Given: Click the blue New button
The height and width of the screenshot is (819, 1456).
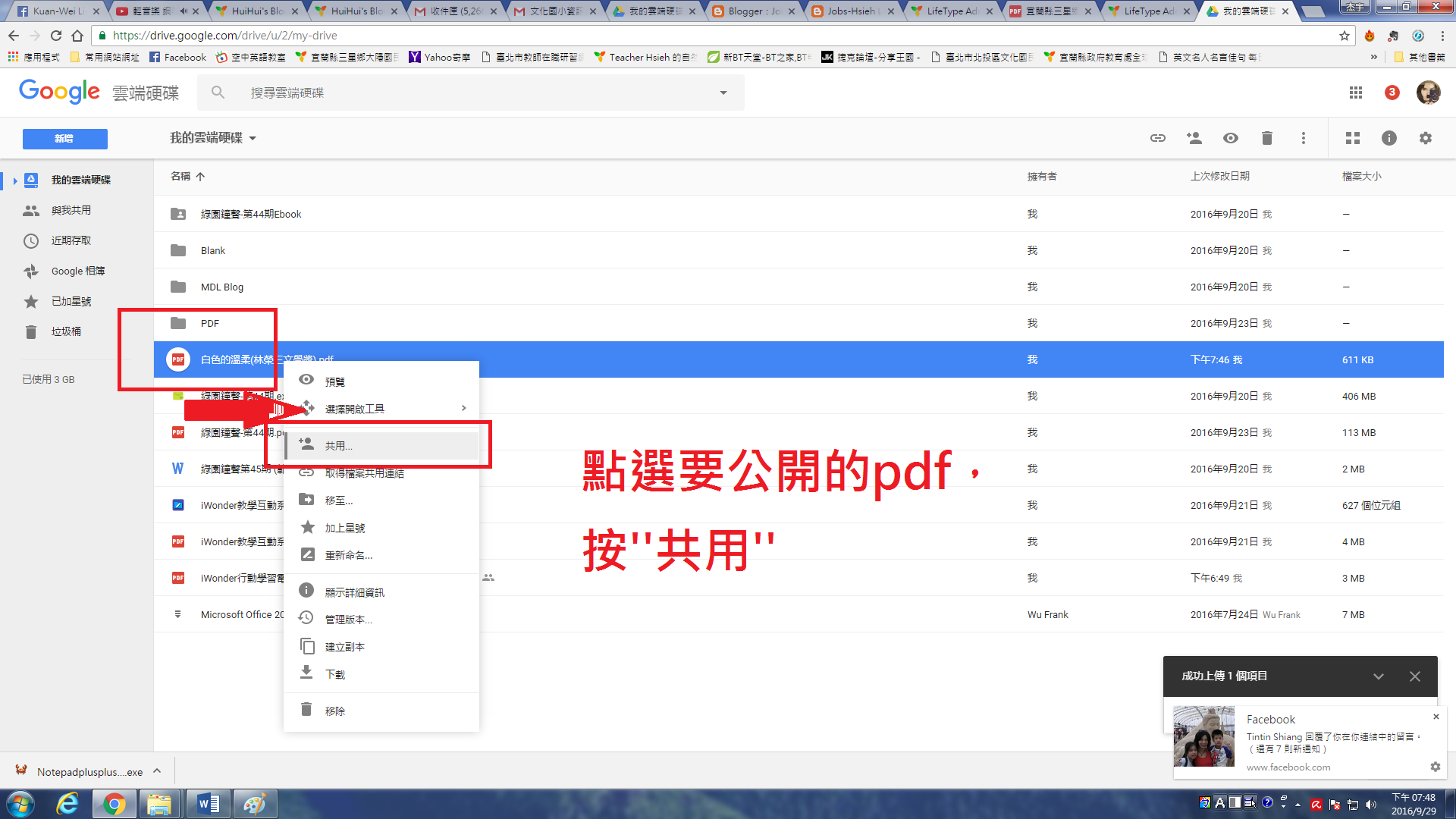Looking at the screenshot, I should pyautogui.click(x=64, y=139).
